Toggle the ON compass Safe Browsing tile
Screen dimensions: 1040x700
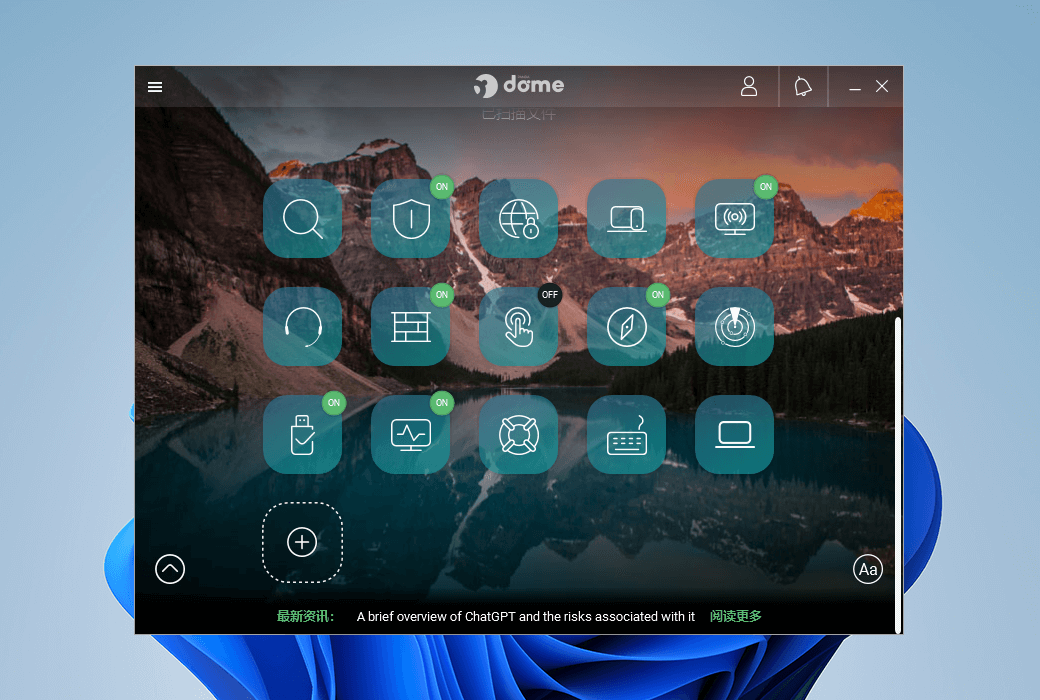click(626, 327)
